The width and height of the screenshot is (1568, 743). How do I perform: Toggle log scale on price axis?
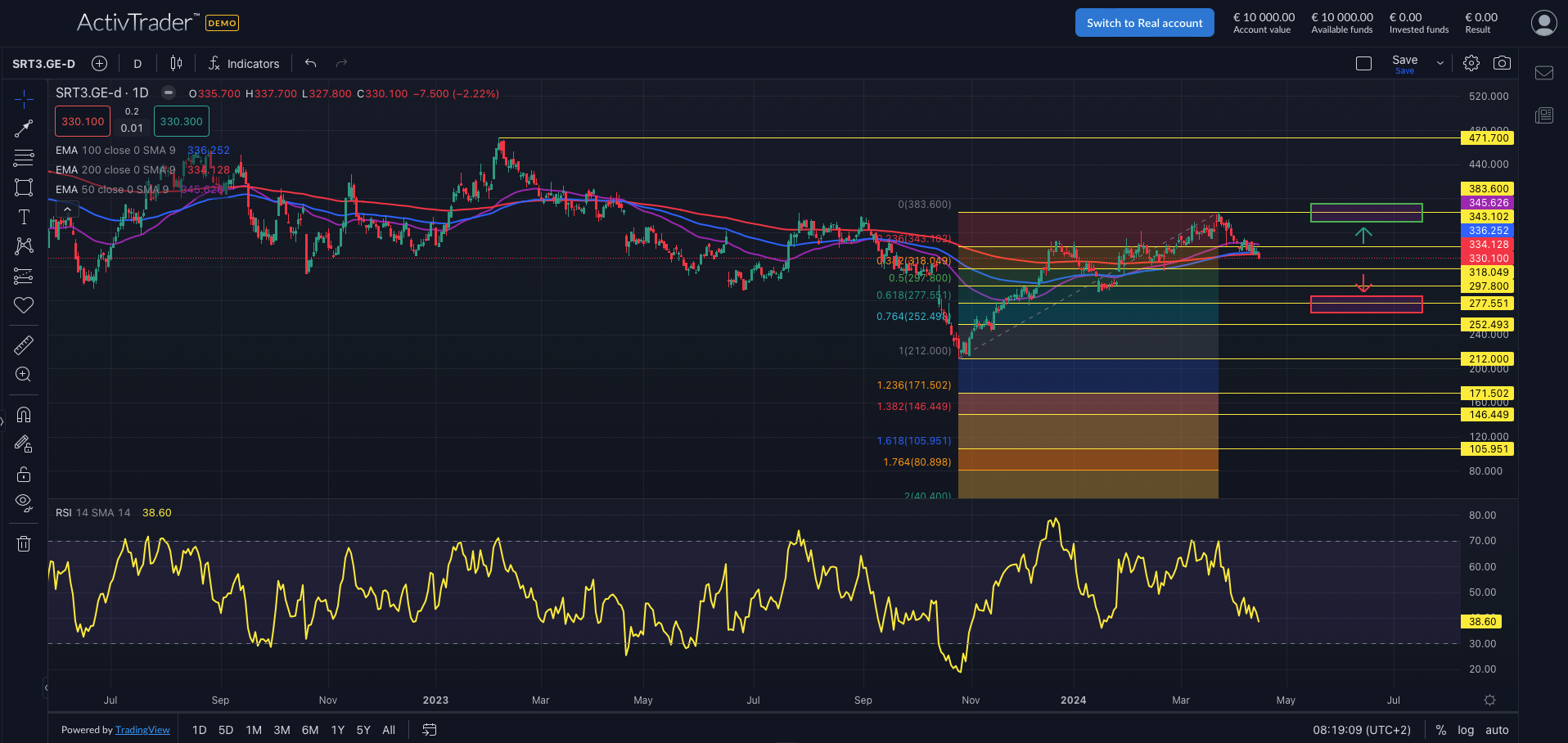(1466, 730)
